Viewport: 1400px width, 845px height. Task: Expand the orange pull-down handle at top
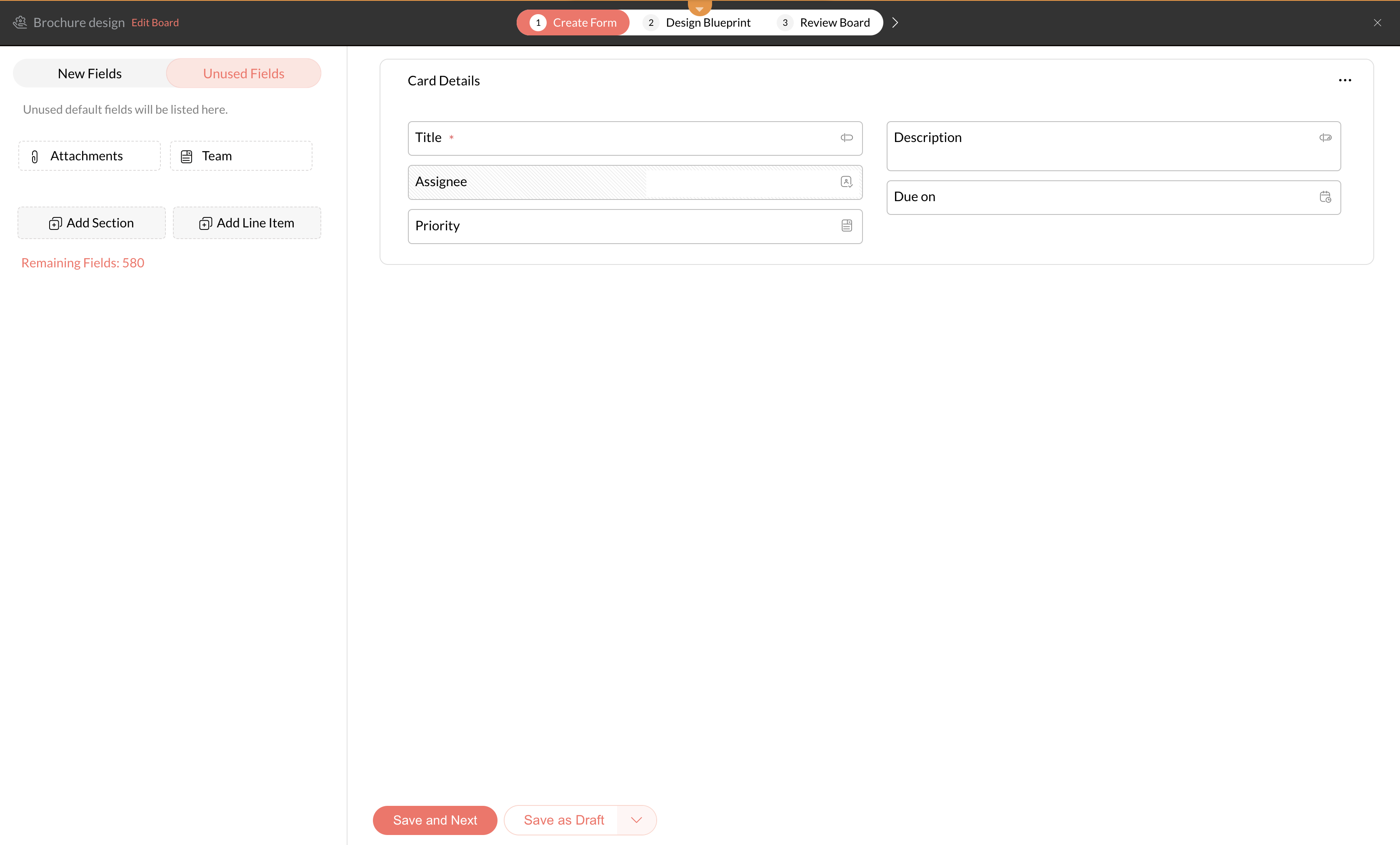click(x=700, y=8)
